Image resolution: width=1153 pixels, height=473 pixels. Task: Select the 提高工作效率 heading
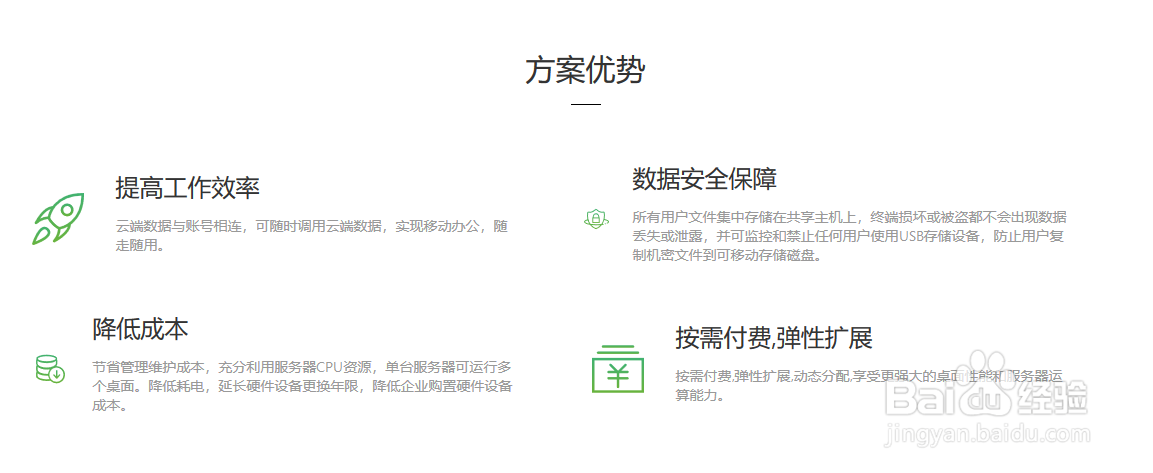tap(188, 188)
